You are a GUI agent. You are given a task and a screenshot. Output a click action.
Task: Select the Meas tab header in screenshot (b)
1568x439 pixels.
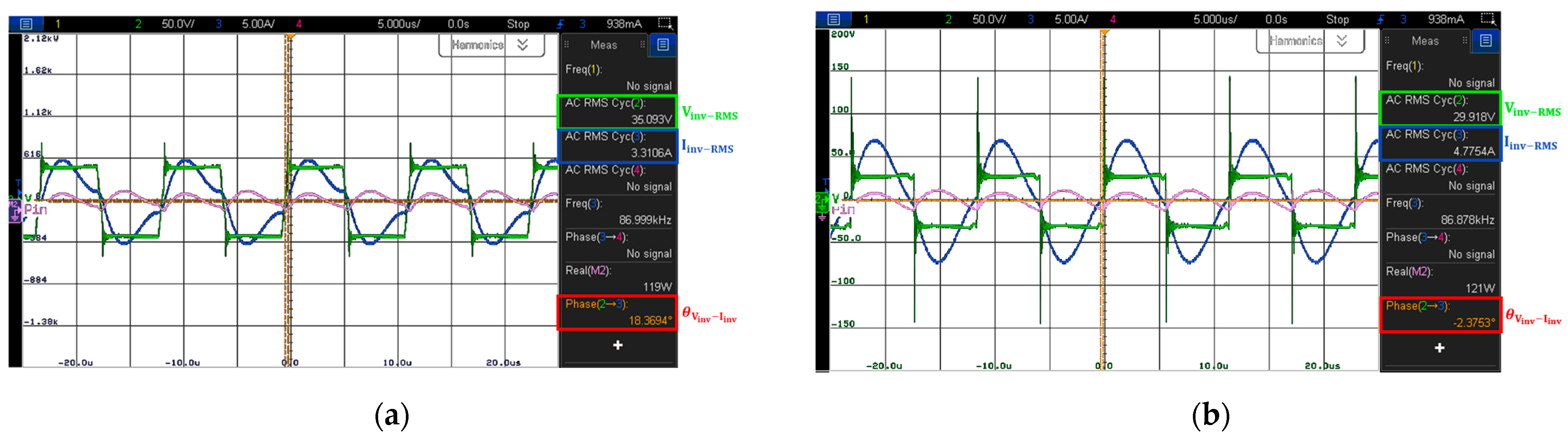click(1425, 41)
